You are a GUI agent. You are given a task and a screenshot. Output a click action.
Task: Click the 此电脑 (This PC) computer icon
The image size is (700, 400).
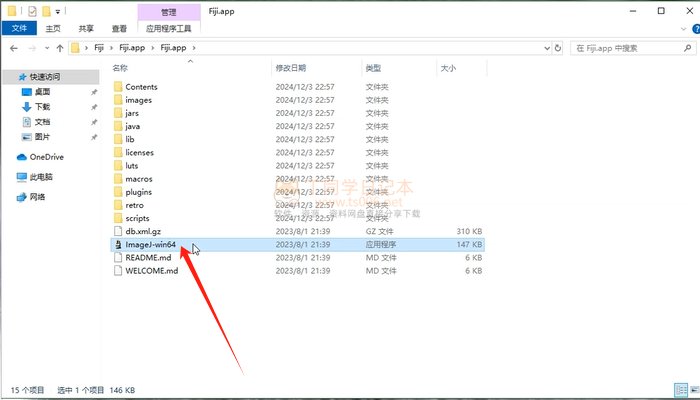[22, 177]
